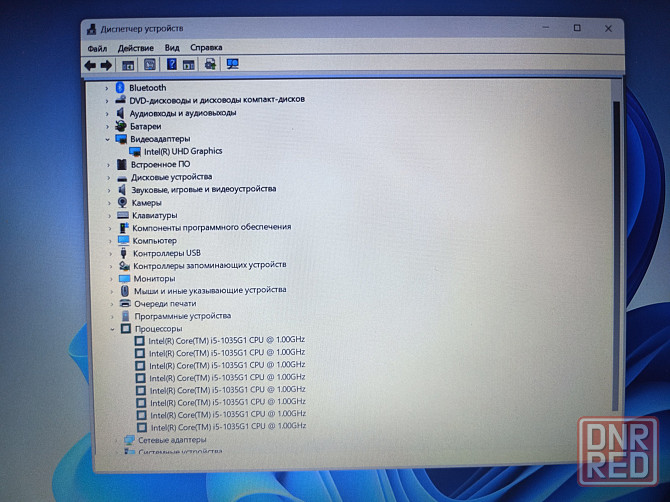Screen dimensions: 670x502
Task: Click the Встроенное ПО firmware icon
Action: point(122,164)
